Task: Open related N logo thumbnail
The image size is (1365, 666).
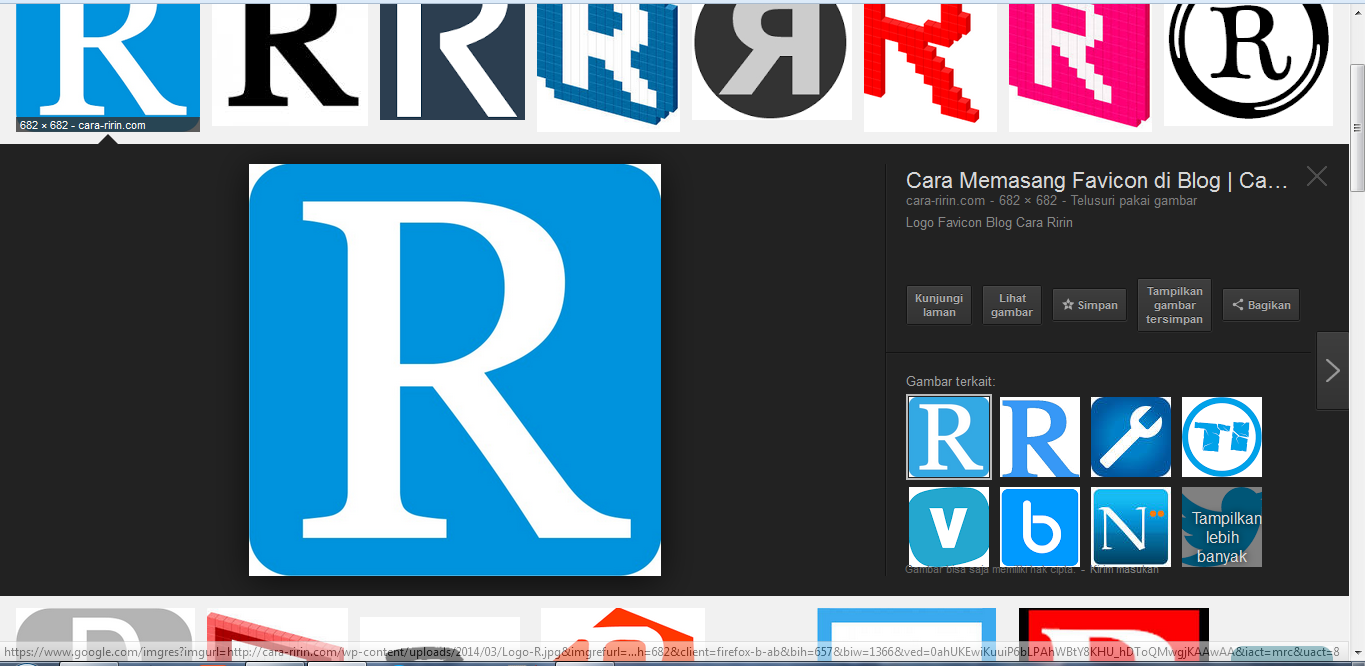Action: 1131,527
